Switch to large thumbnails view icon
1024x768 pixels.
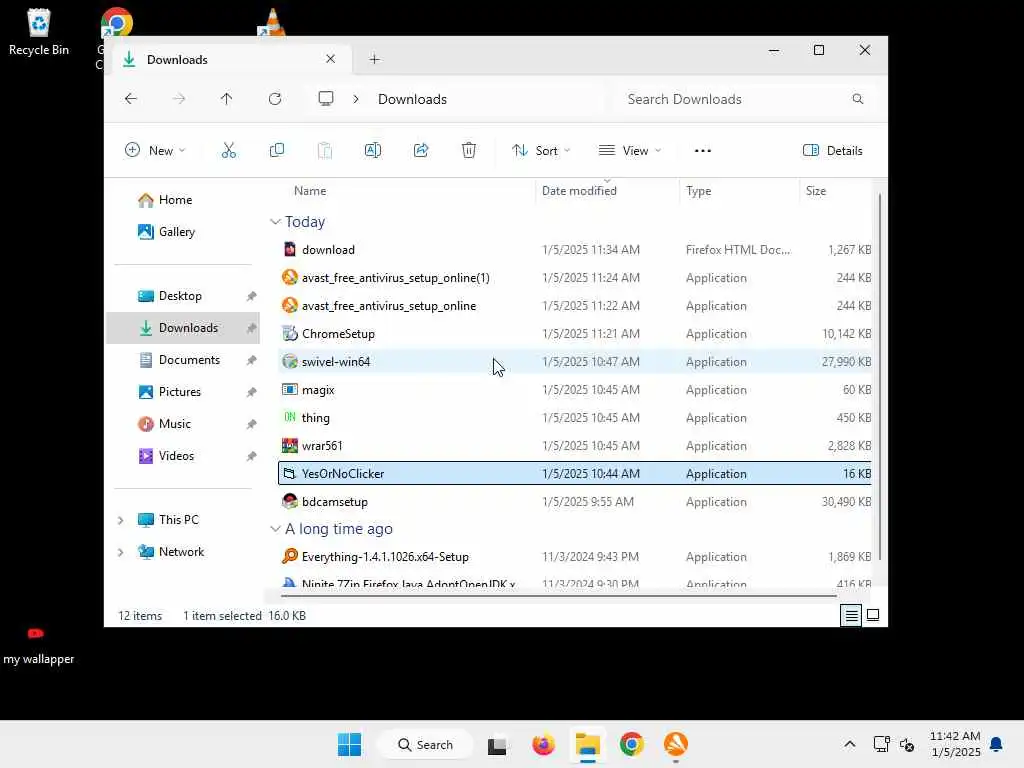coord(872,615)
